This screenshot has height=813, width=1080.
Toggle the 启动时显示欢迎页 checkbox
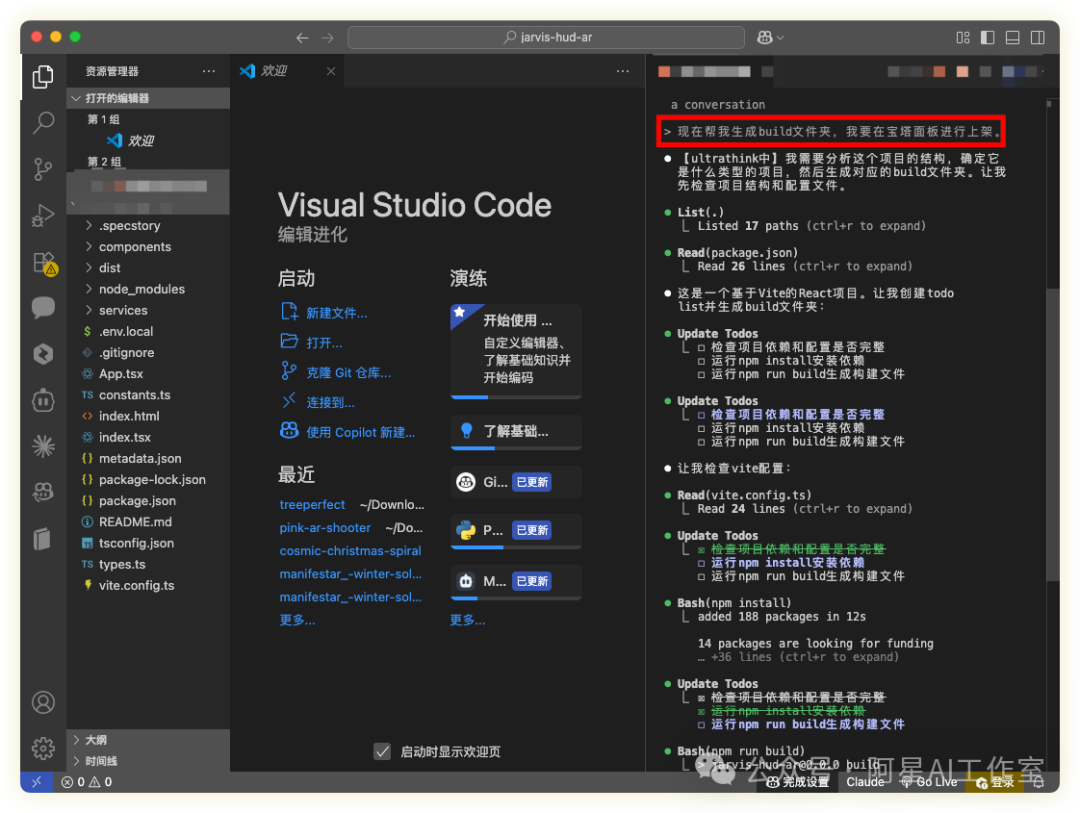coord(382,751)
